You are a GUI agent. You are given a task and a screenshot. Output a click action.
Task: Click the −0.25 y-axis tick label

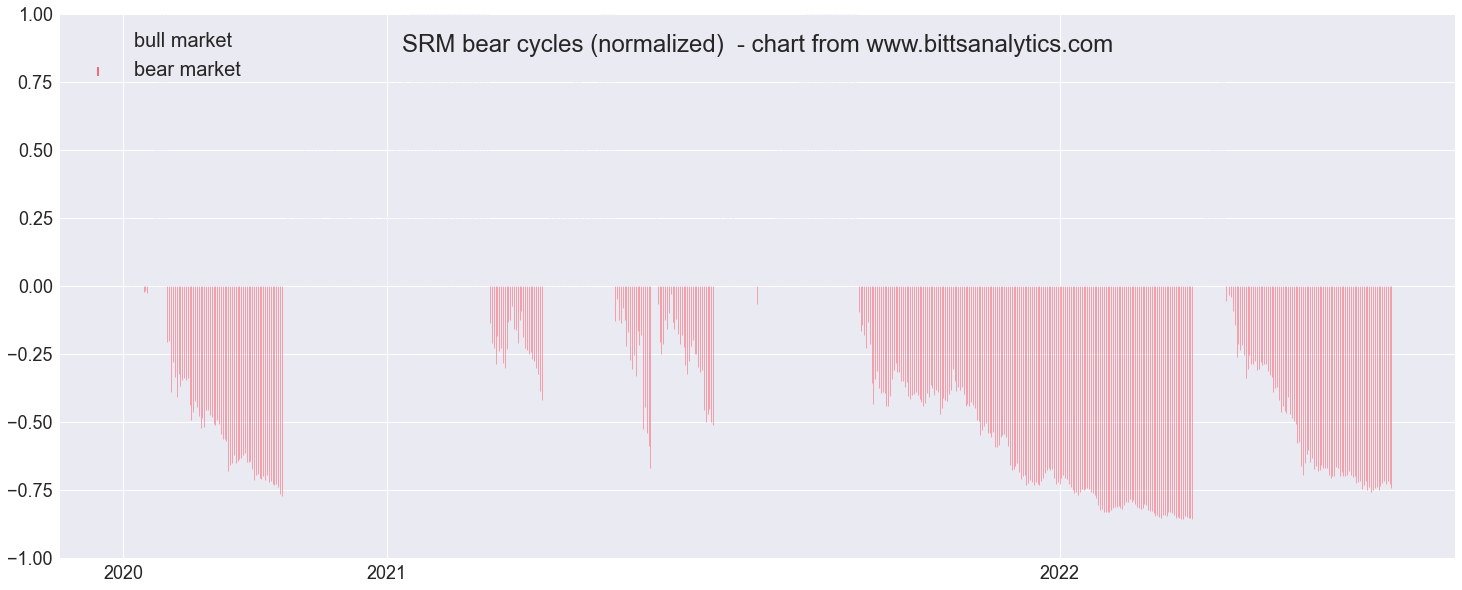(x=29, y=355)
